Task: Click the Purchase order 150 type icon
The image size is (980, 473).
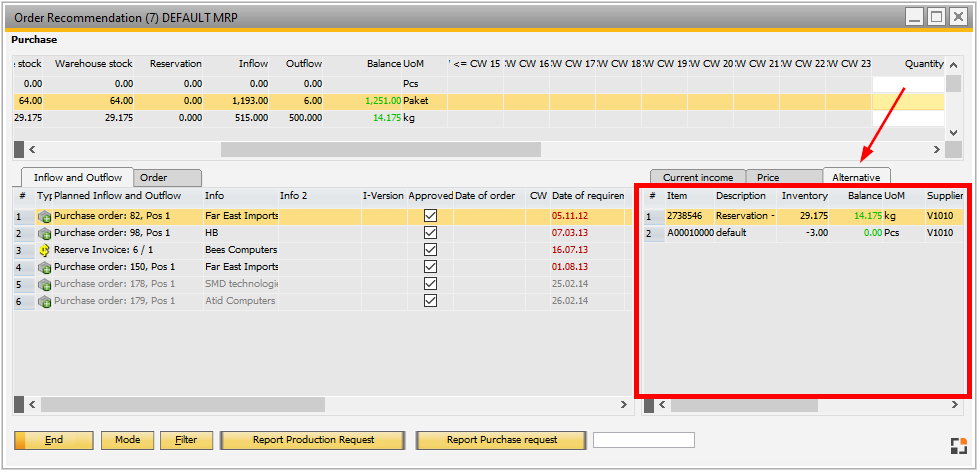Action: pyautogui.click(x=44, y=267)
